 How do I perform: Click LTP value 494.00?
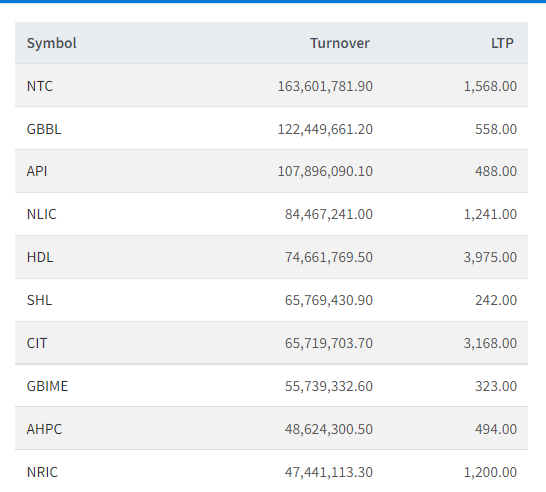496,429
